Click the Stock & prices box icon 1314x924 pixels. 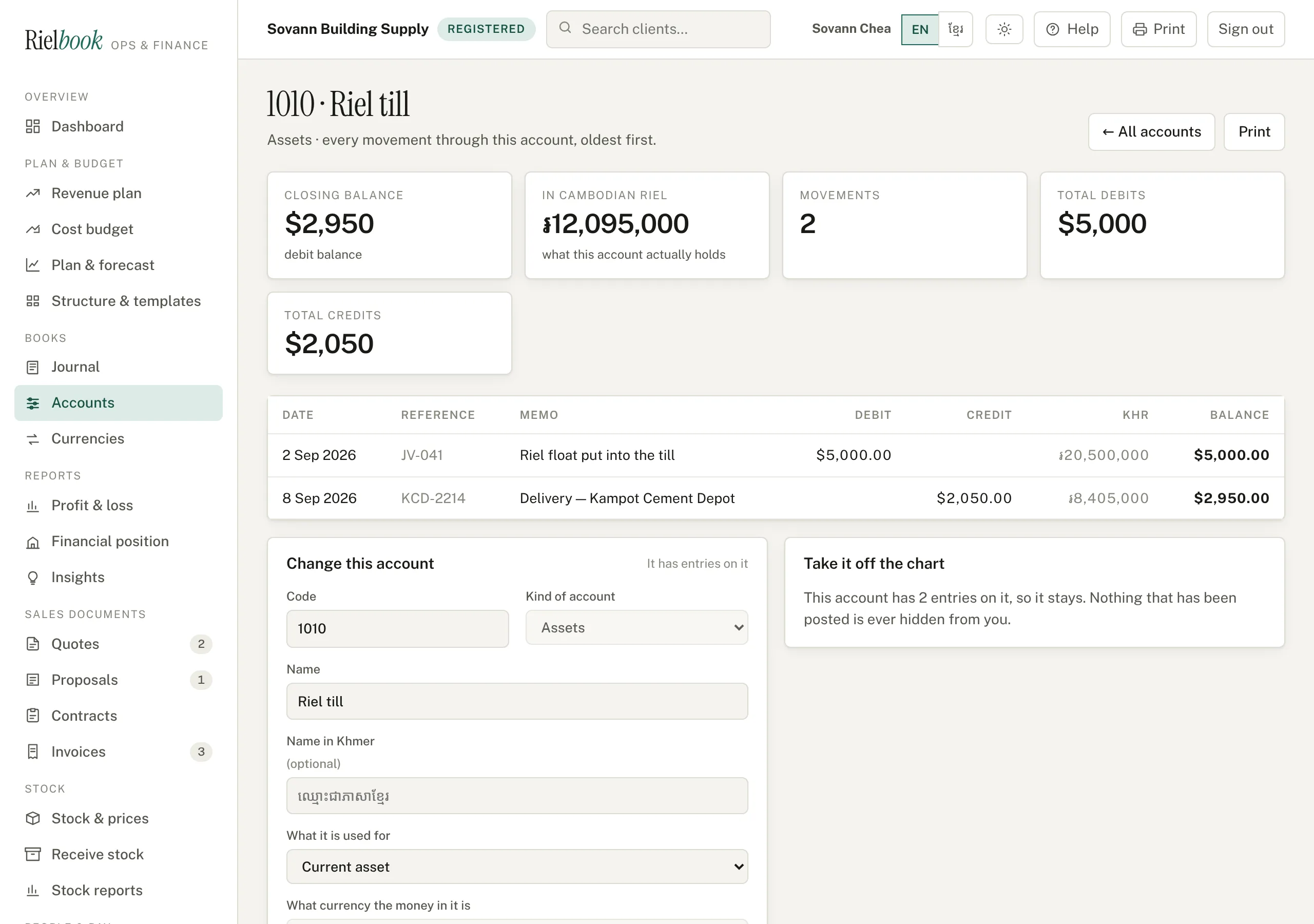coord(33,819)
